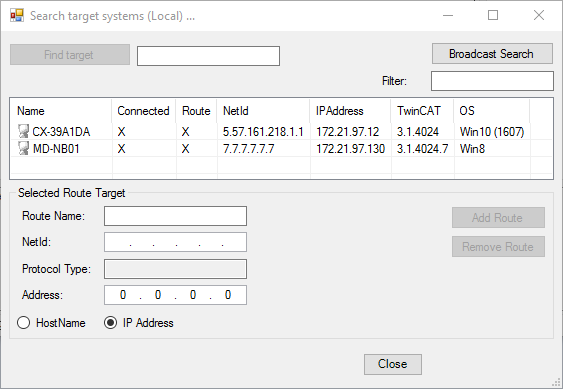Click the Add Route button

[x=498, y=218]
